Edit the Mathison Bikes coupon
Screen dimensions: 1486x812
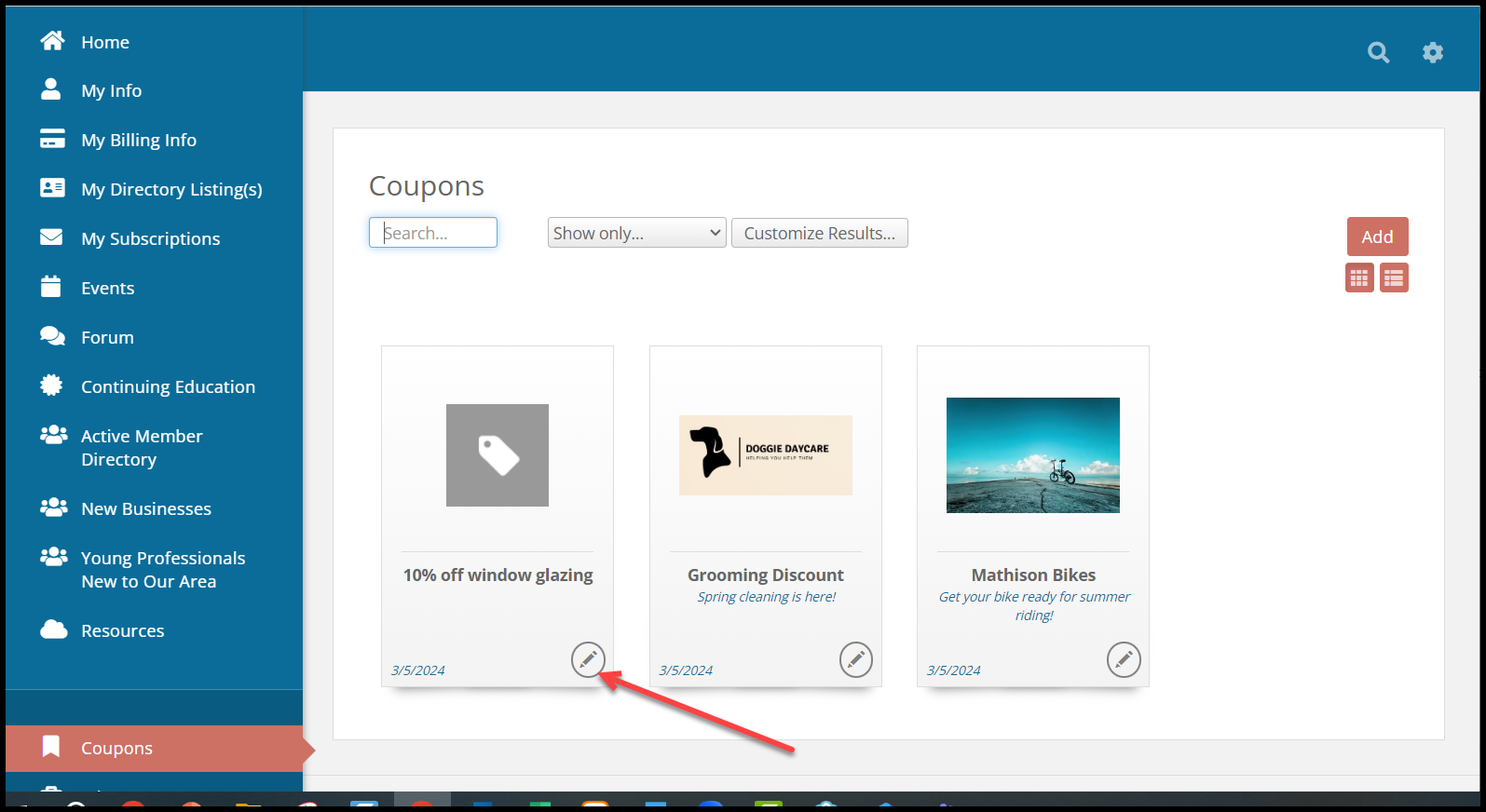tap(1123, 659)
